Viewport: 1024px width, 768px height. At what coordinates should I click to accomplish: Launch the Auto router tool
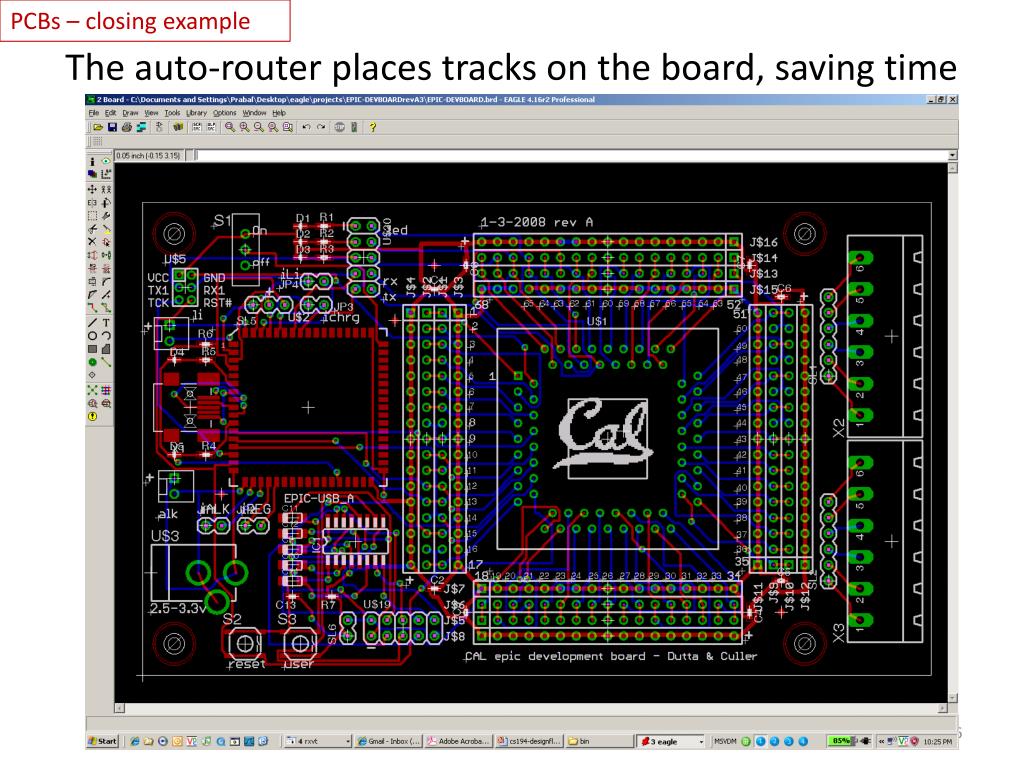(x=106, y=390)
